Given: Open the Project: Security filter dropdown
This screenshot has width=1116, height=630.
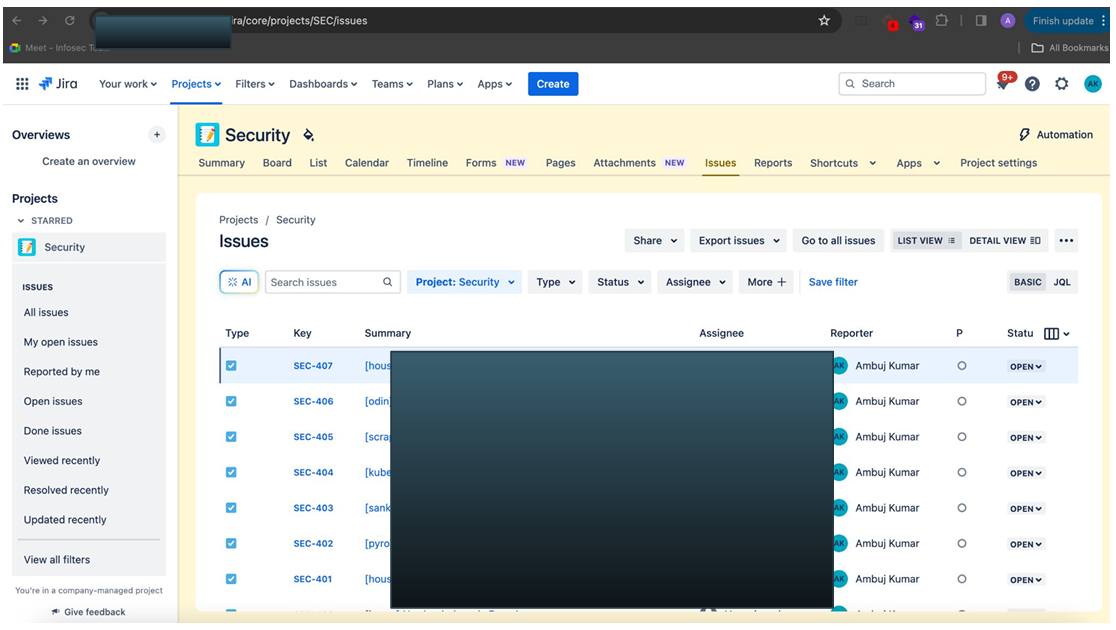Looking at the screenshot, I should coord(464,282).
